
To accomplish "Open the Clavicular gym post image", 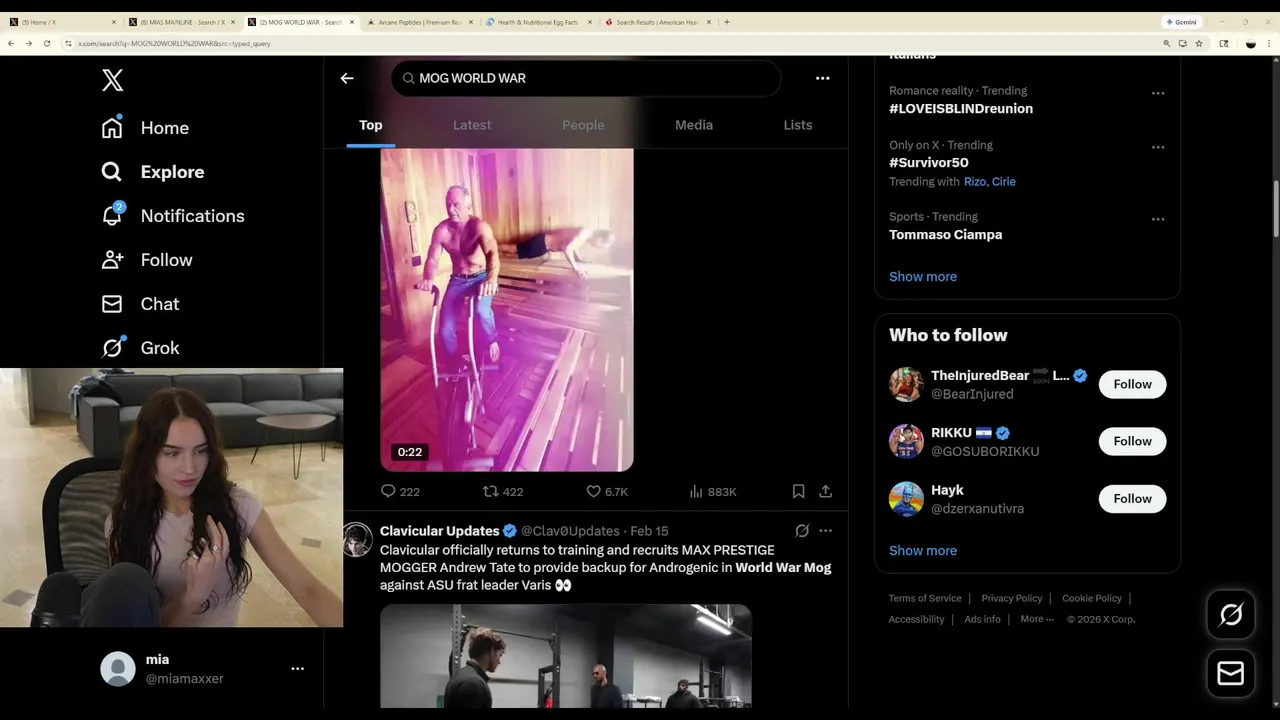I will coord(565,656).
